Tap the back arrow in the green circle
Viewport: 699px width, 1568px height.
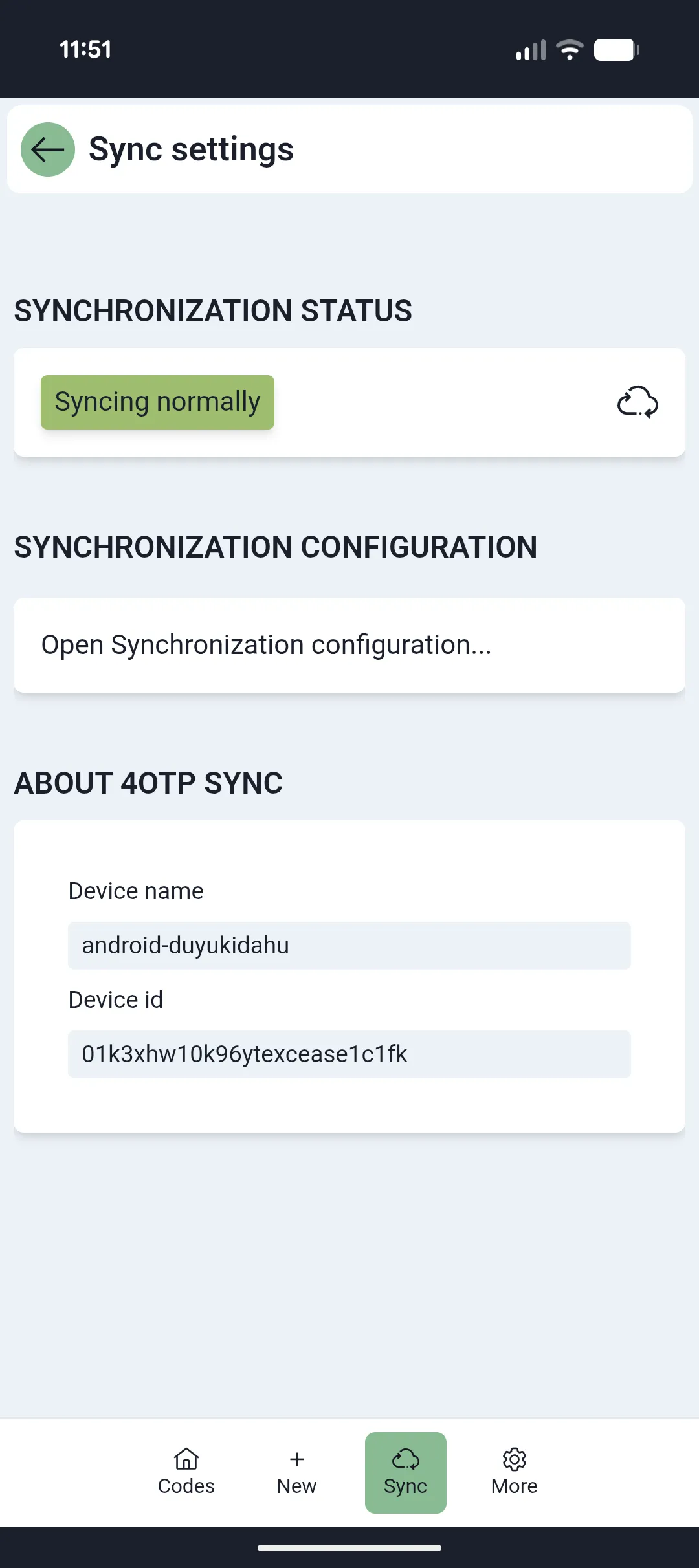click(47, 149)
